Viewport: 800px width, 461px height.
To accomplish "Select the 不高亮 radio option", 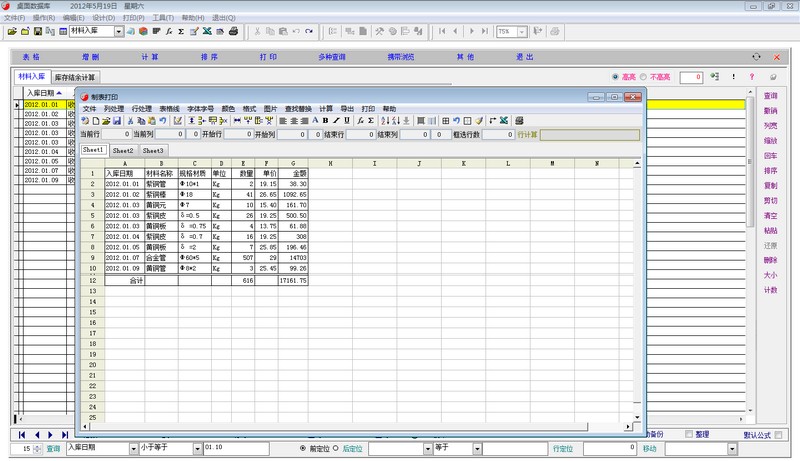I will 645,77.
